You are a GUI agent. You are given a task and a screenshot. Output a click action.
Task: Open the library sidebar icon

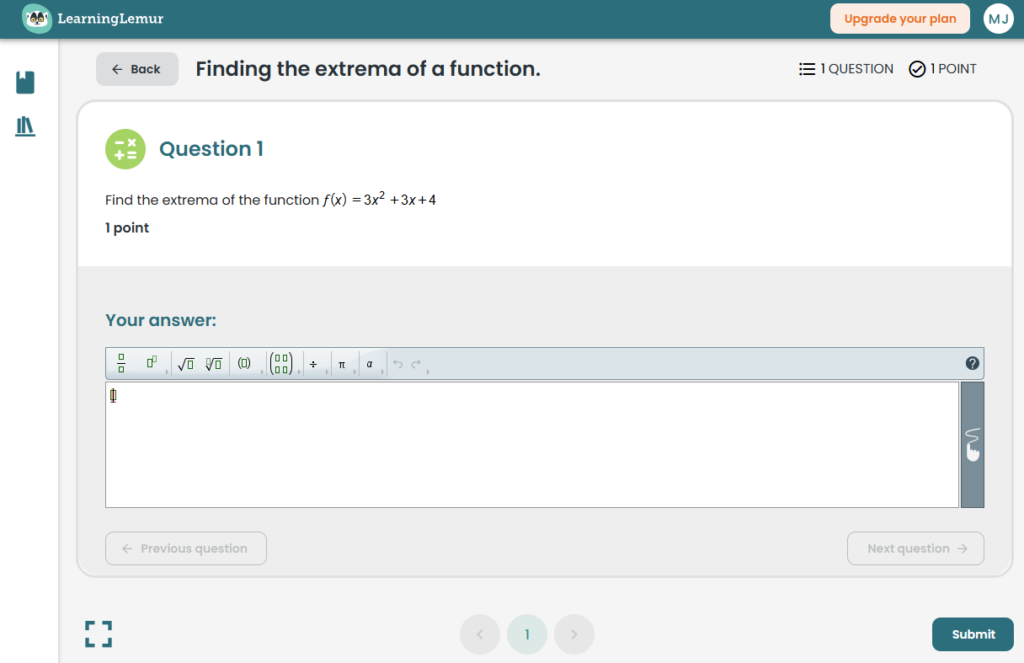[x=25, y=127]
